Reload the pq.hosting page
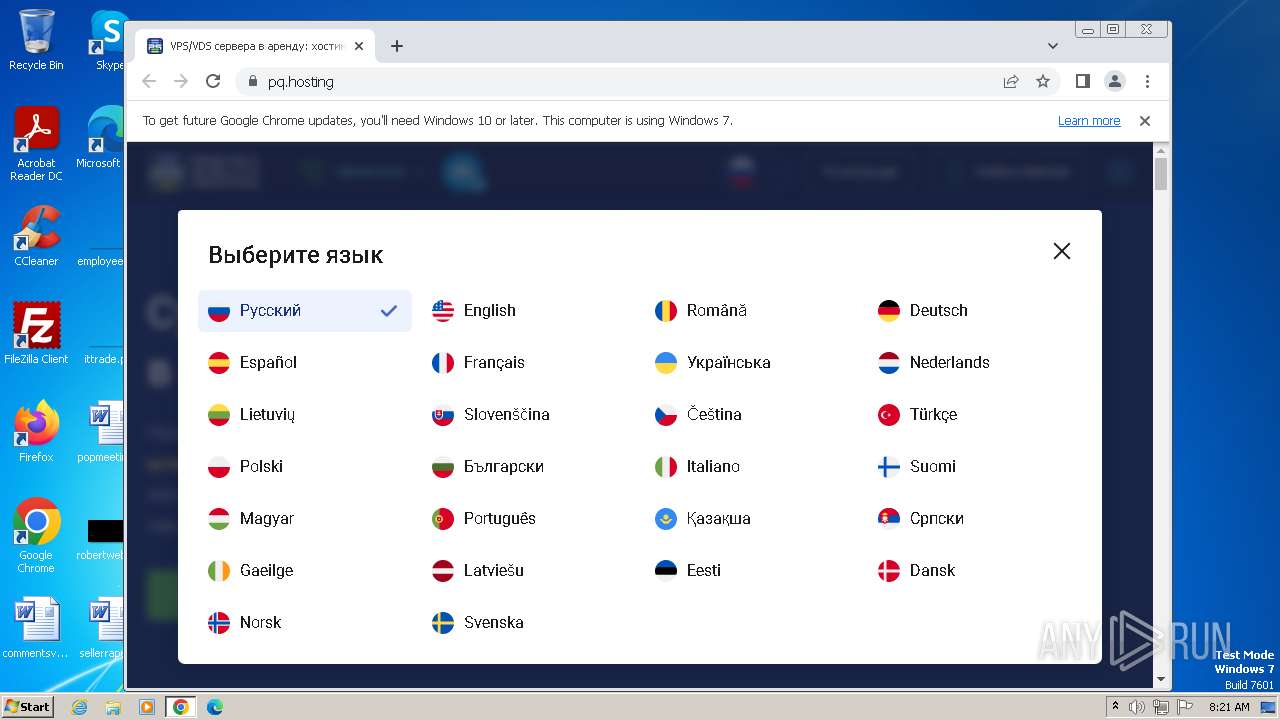The height and width of the screenshot is (720, 1280). point(213,82)
